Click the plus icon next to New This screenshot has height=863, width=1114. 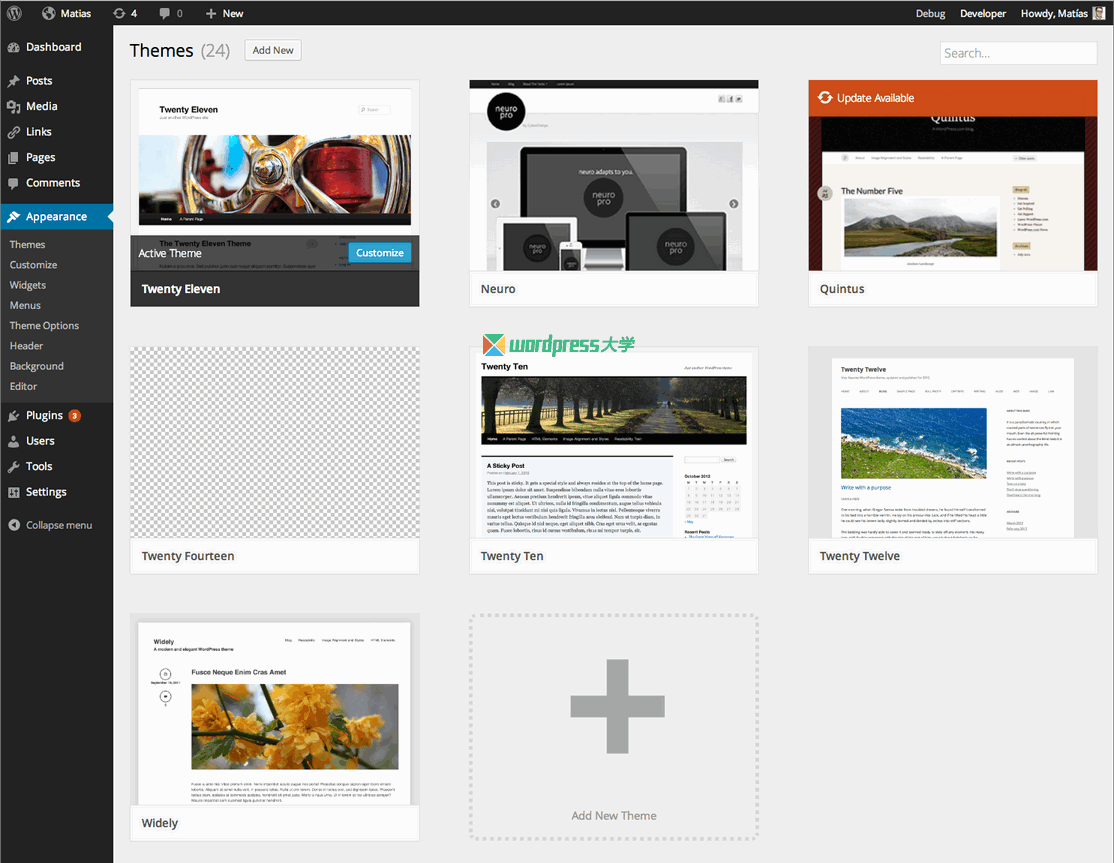point(210,13)
